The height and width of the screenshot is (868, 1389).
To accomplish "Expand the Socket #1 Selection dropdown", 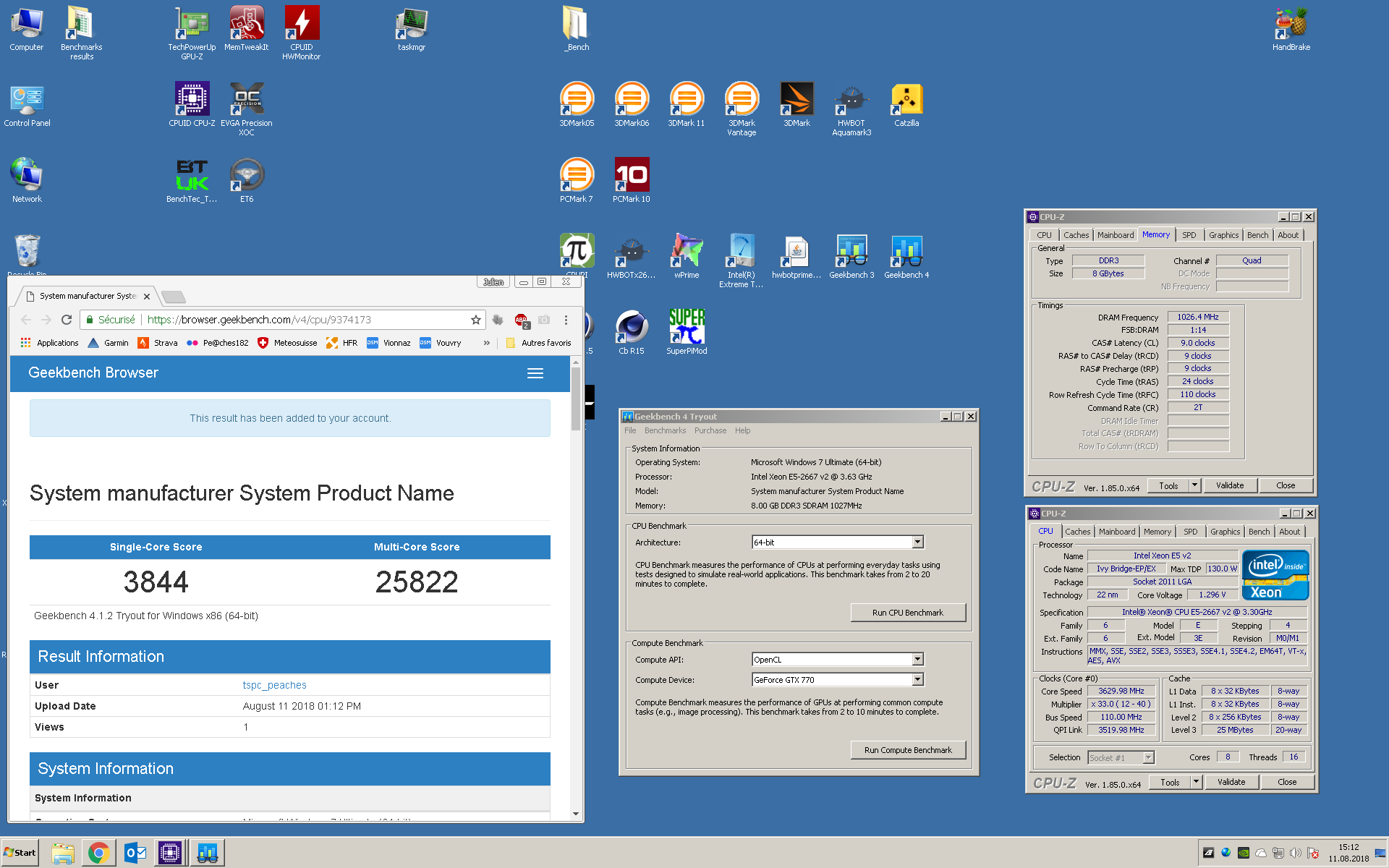I will click(x=1148, y=757).
